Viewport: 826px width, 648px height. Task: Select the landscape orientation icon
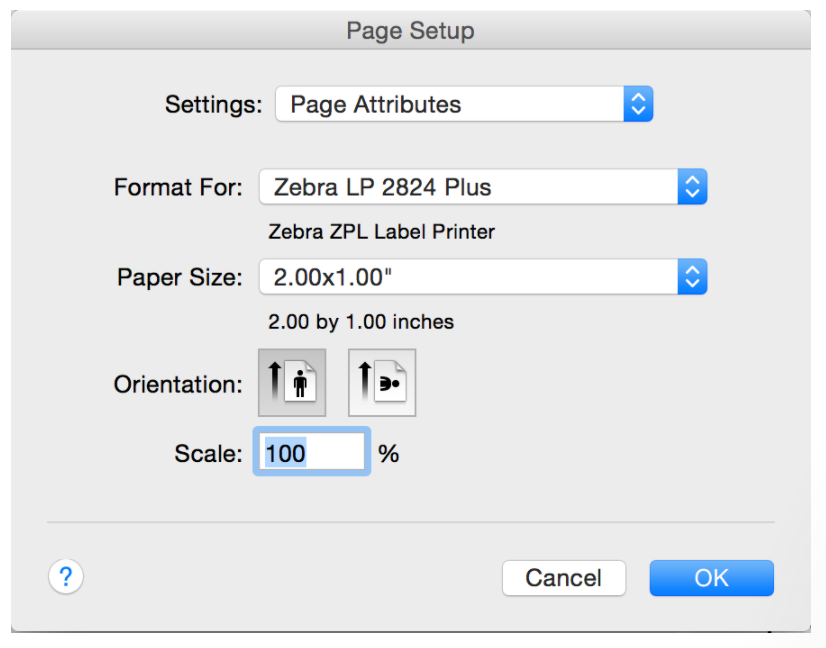tap(382, 382)
